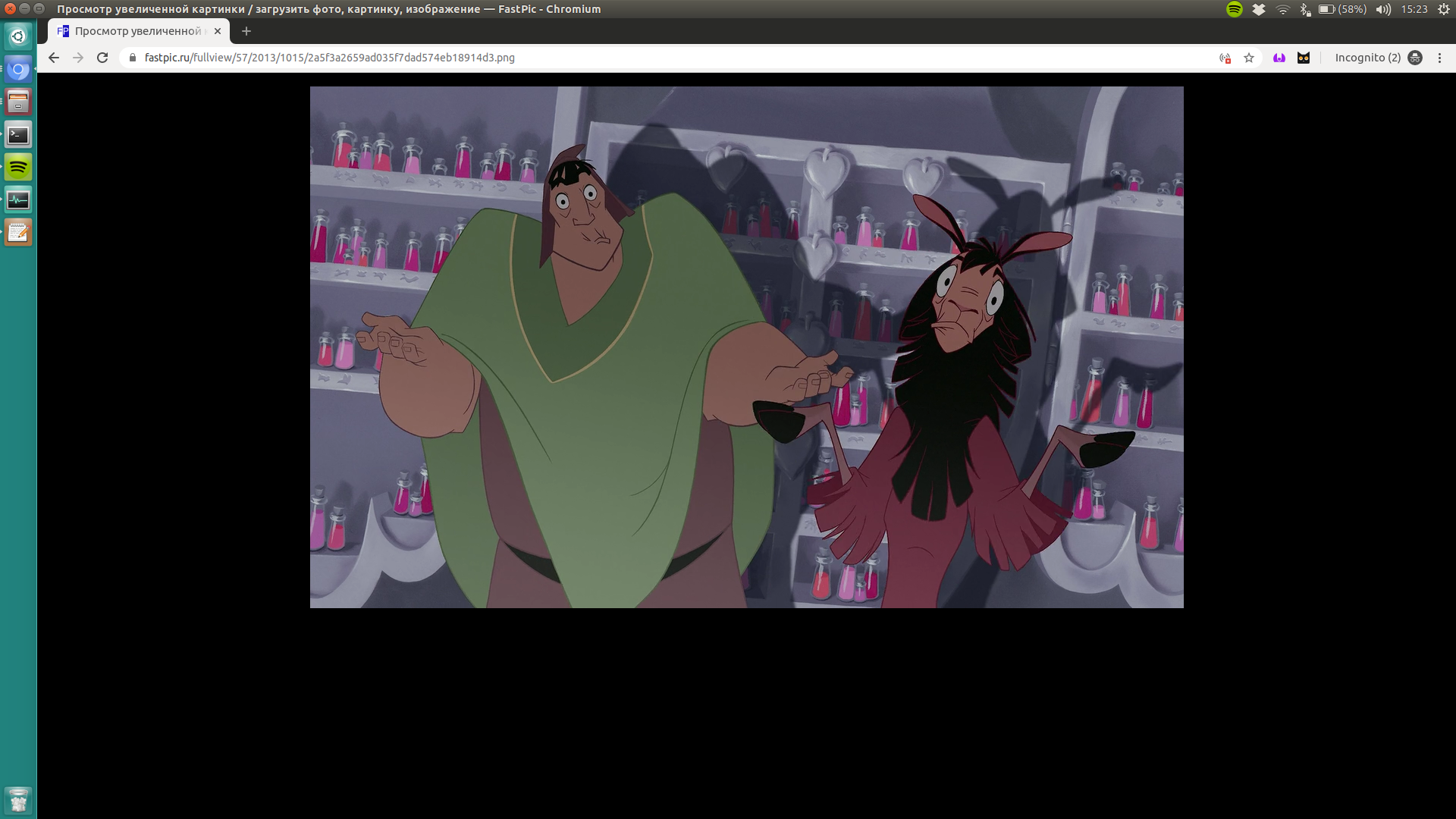The image size is (1456, 819).
Task: Close the FastPic tab
Action: (218, 31)
